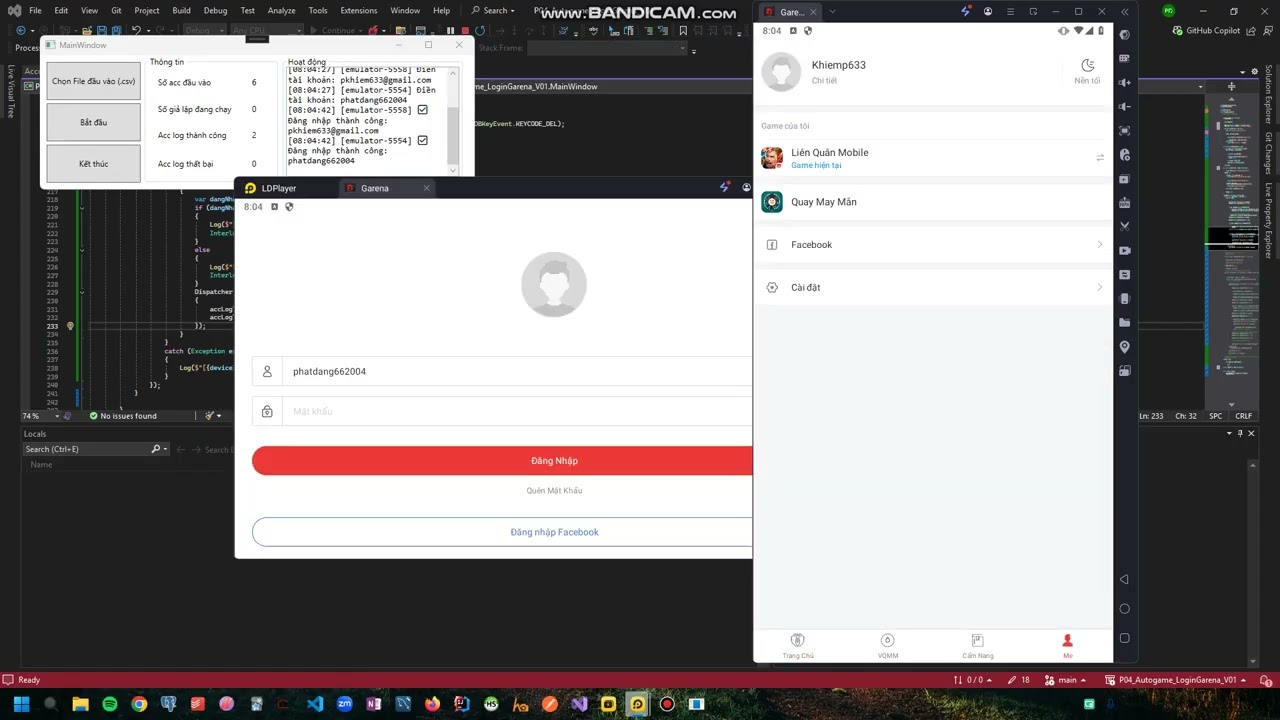Click the Locals Search (Ctrl+E) box

pos(86,449)
